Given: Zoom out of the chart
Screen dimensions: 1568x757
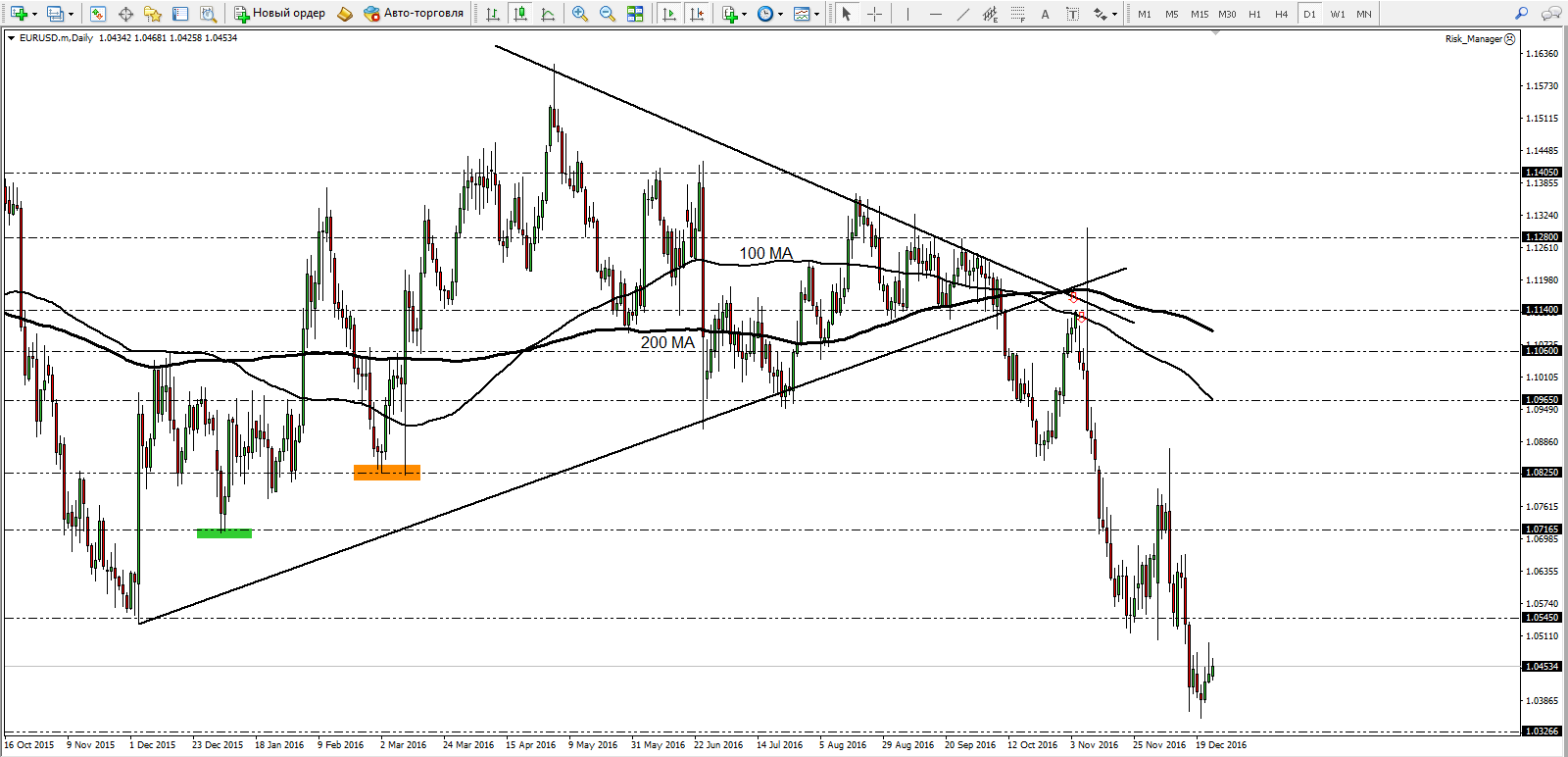Looking at the screenshot, I should coord(608,14).
